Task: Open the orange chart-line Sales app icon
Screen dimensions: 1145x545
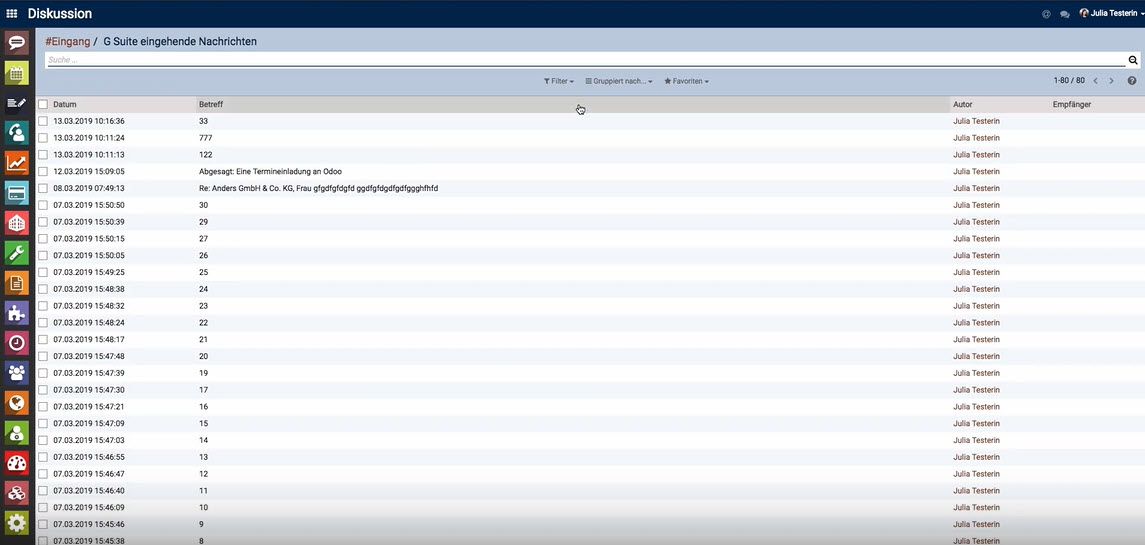Action: pos(17,163)
